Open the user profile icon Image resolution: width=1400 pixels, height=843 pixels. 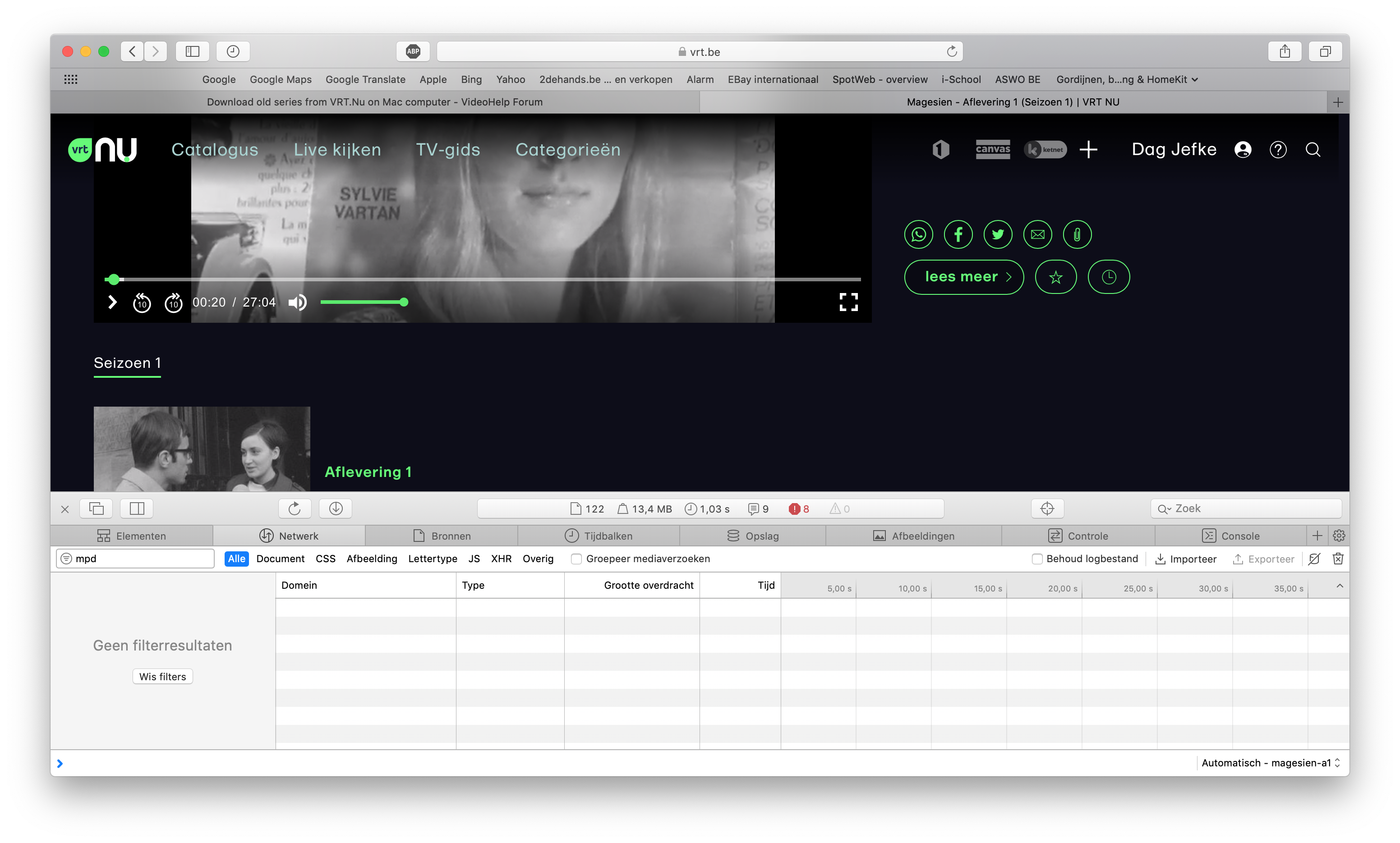(1243, 149)
